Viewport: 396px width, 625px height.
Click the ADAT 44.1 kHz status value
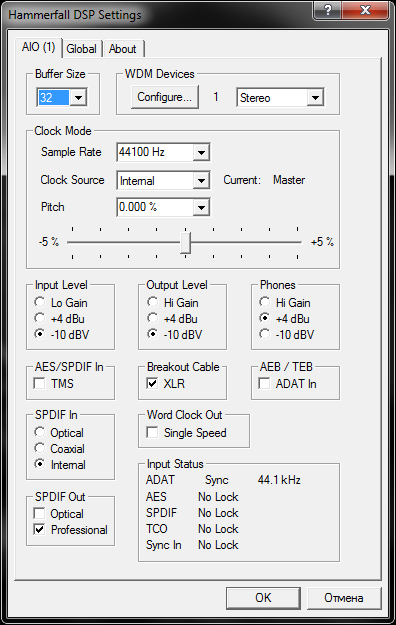[279, 480]
